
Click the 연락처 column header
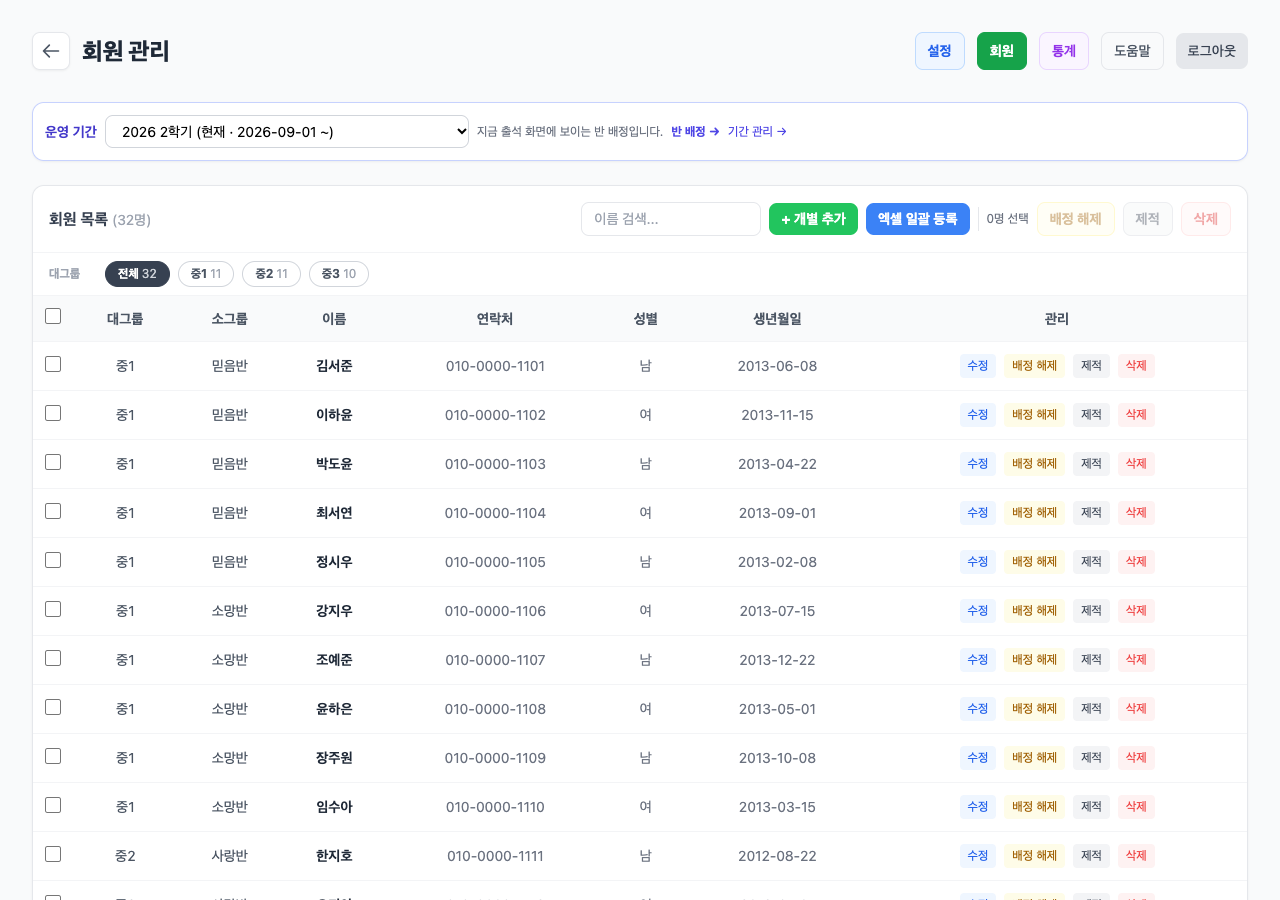(x=495, y=319)
